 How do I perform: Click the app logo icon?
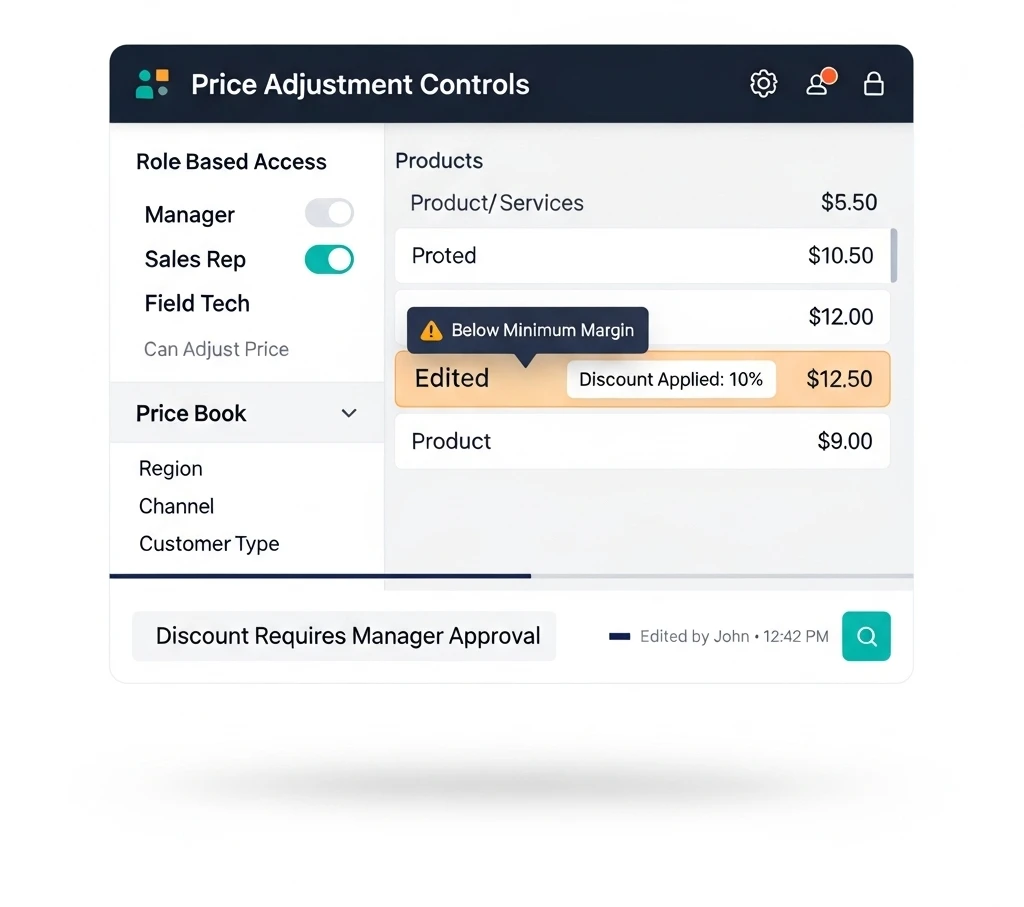(x=153, y=84)
